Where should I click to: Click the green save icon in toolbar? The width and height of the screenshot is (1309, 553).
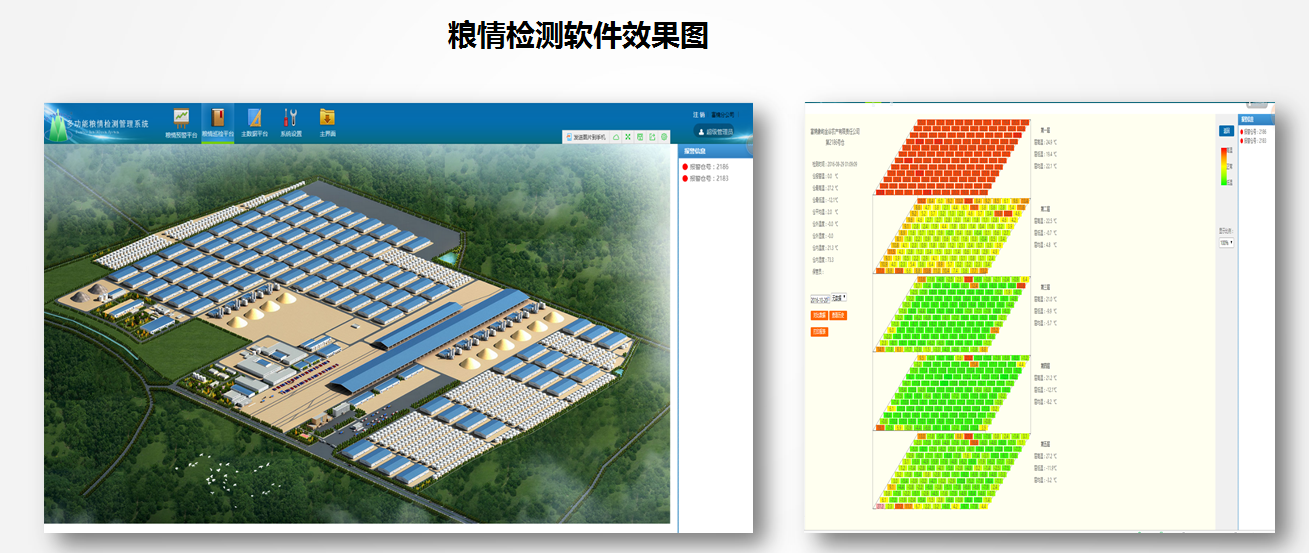click(640, 137)
